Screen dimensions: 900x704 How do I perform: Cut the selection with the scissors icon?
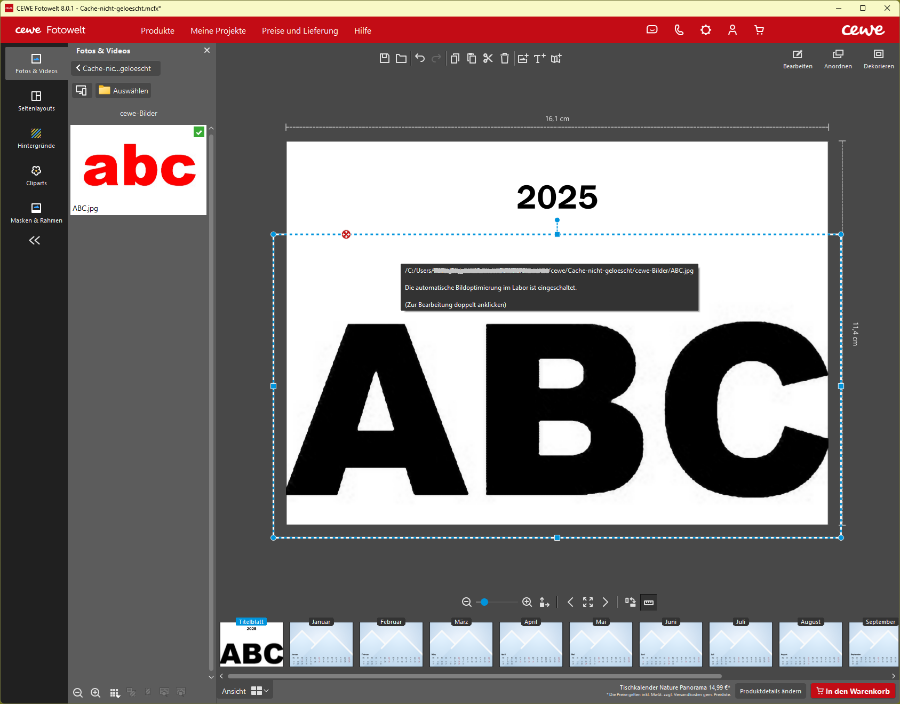[488, 58]
